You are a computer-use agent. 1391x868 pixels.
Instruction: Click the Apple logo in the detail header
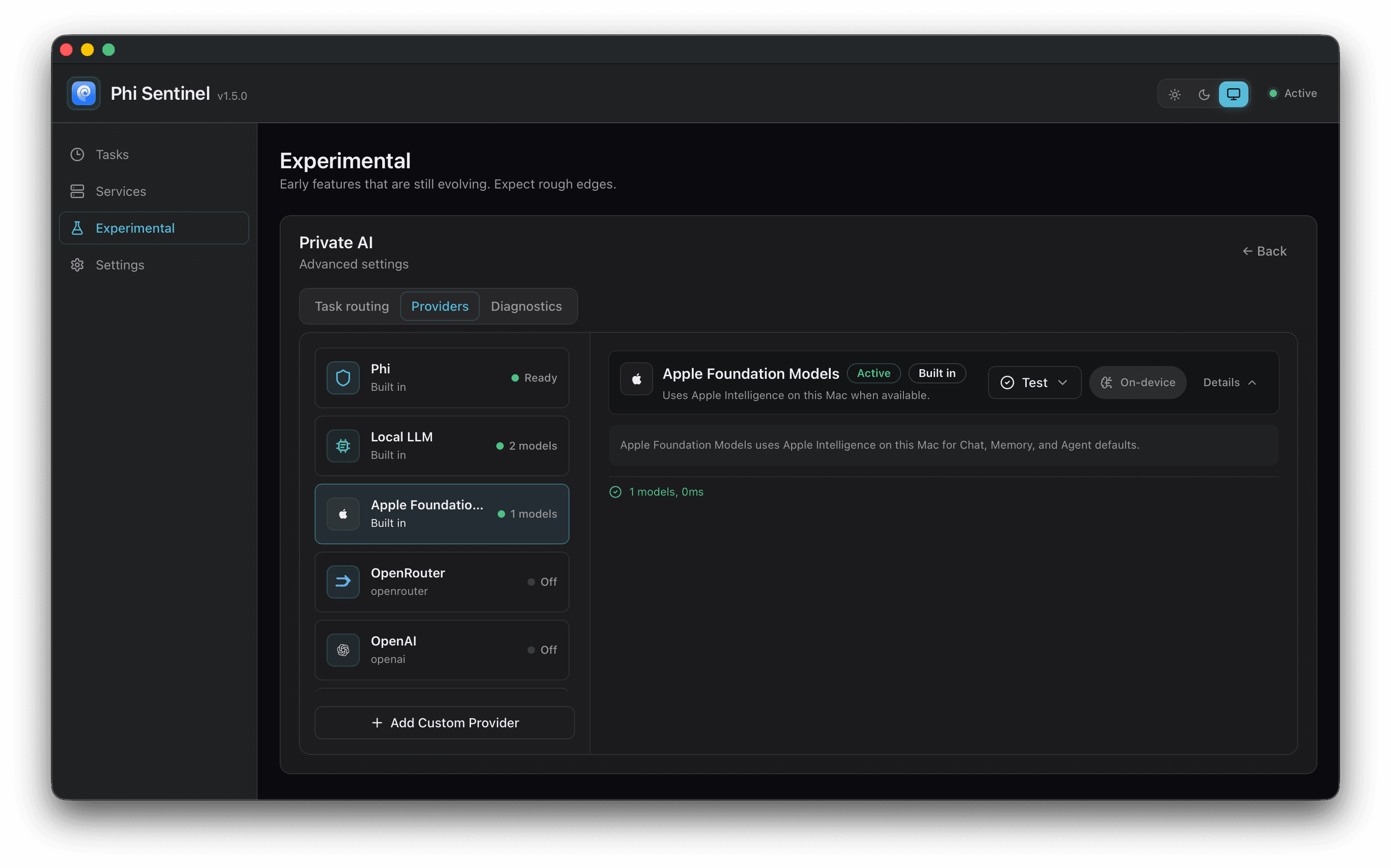[636, 379]
